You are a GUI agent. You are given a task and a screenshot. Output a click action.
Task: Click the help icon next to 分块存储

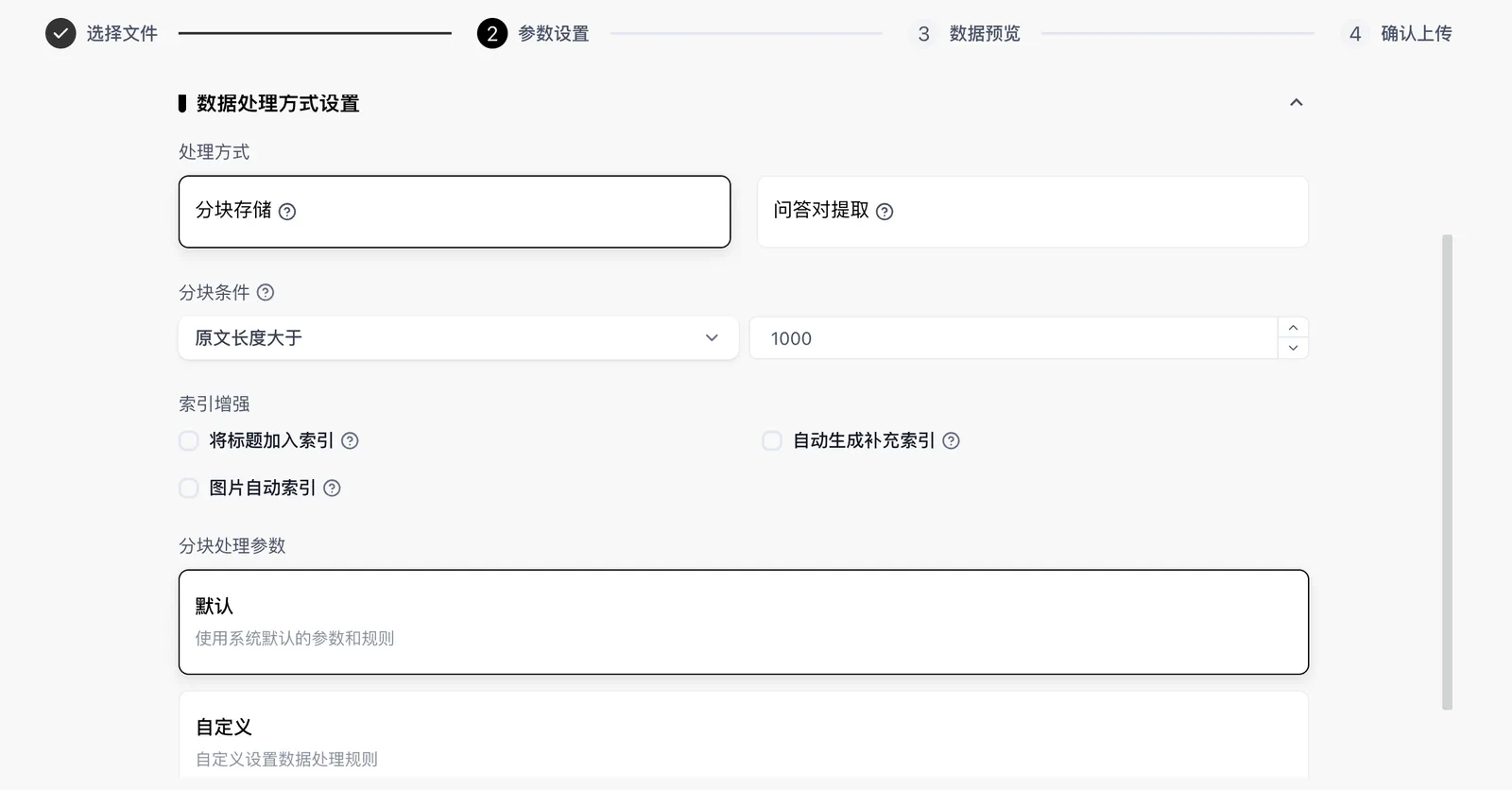pos(287,212)
